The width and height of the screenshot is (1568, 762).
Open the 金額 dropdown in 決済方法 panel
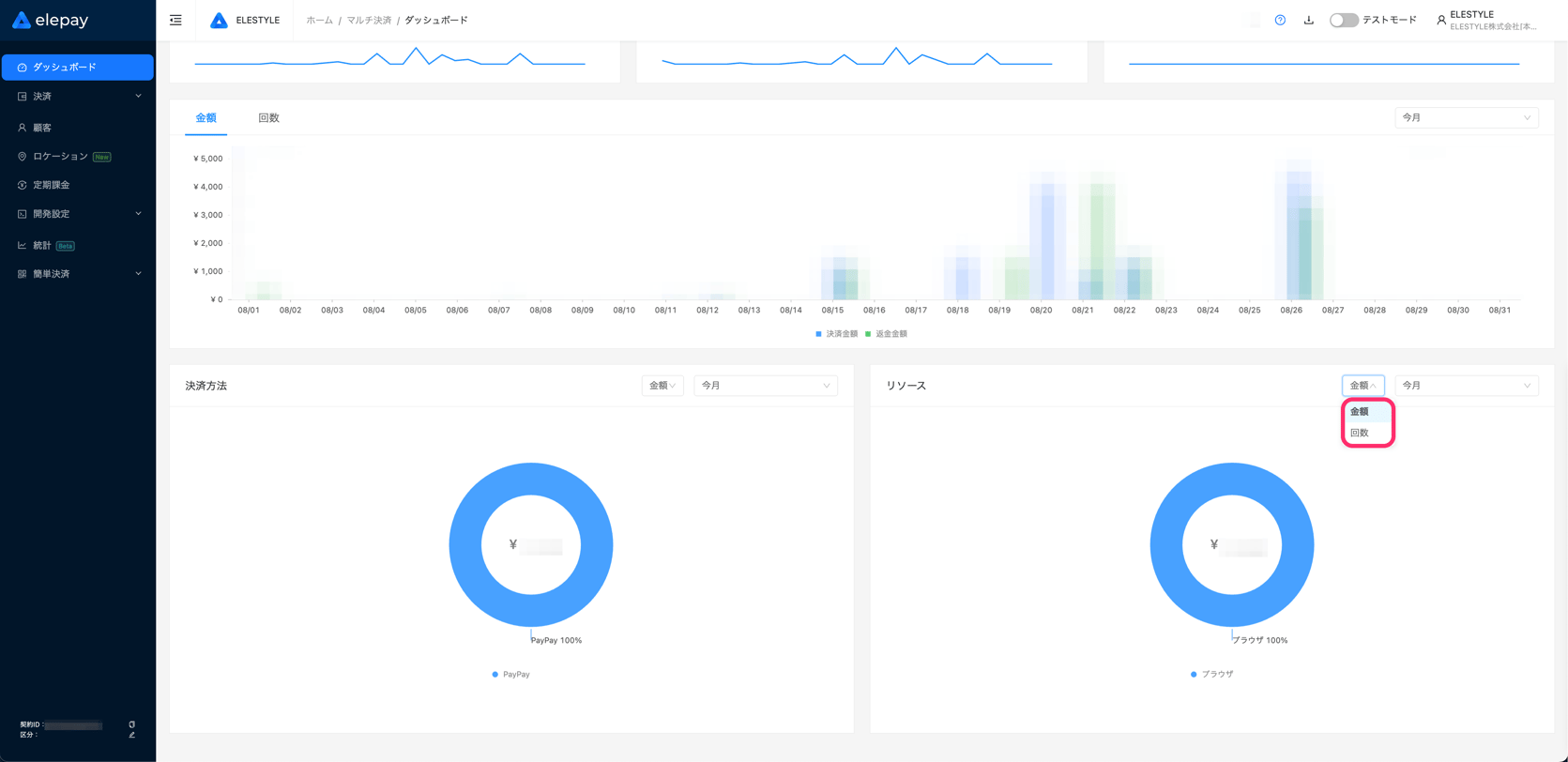point(662,386)
